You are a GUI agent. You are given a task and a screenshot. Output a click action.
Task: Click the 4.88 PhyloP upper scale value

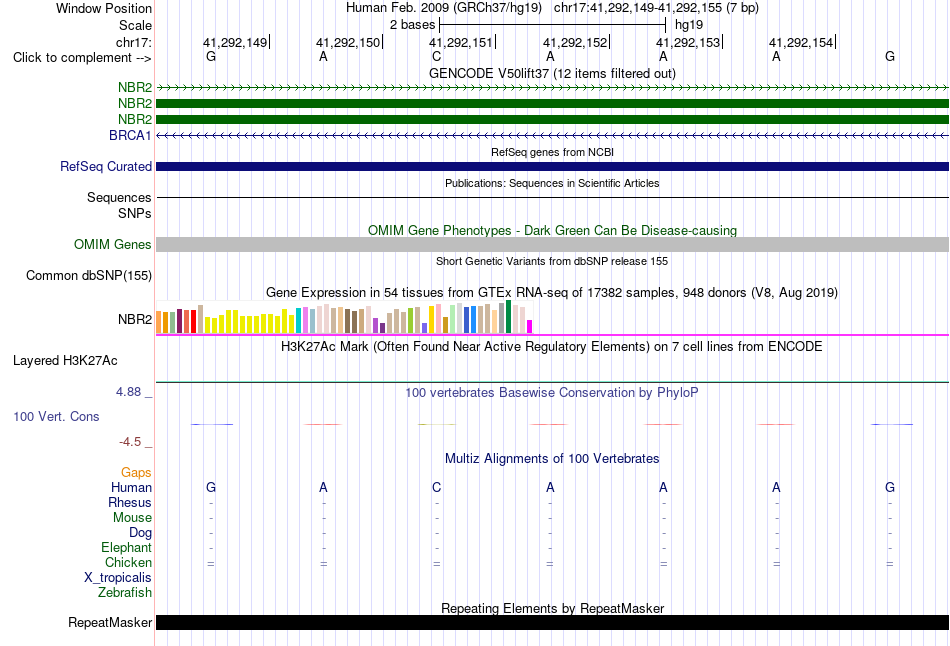128,392
